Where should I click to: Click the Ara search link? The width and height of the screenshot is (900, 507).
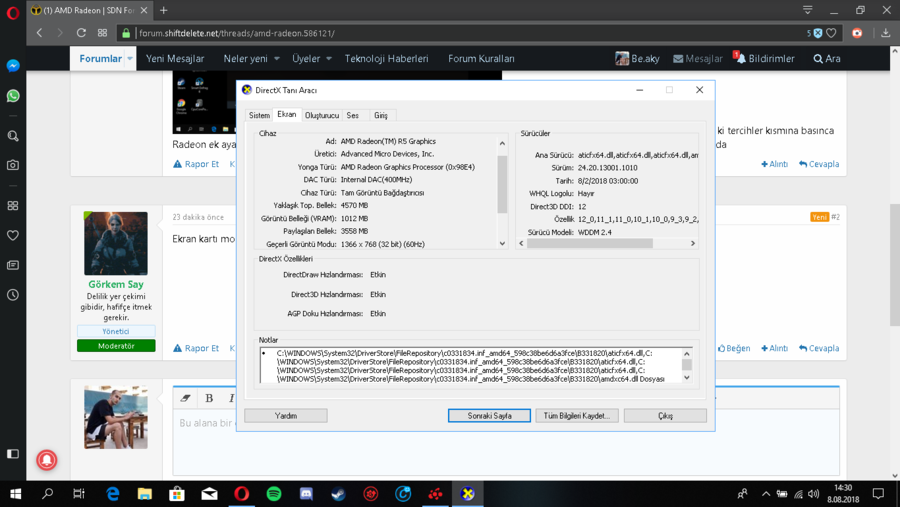827,59
